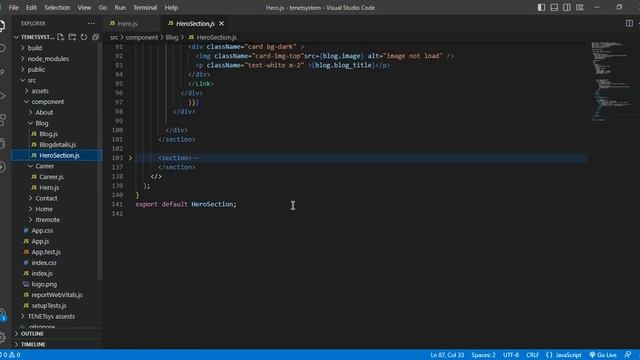Open the Selection menu
640x360 pixels.
coord(57,7)
